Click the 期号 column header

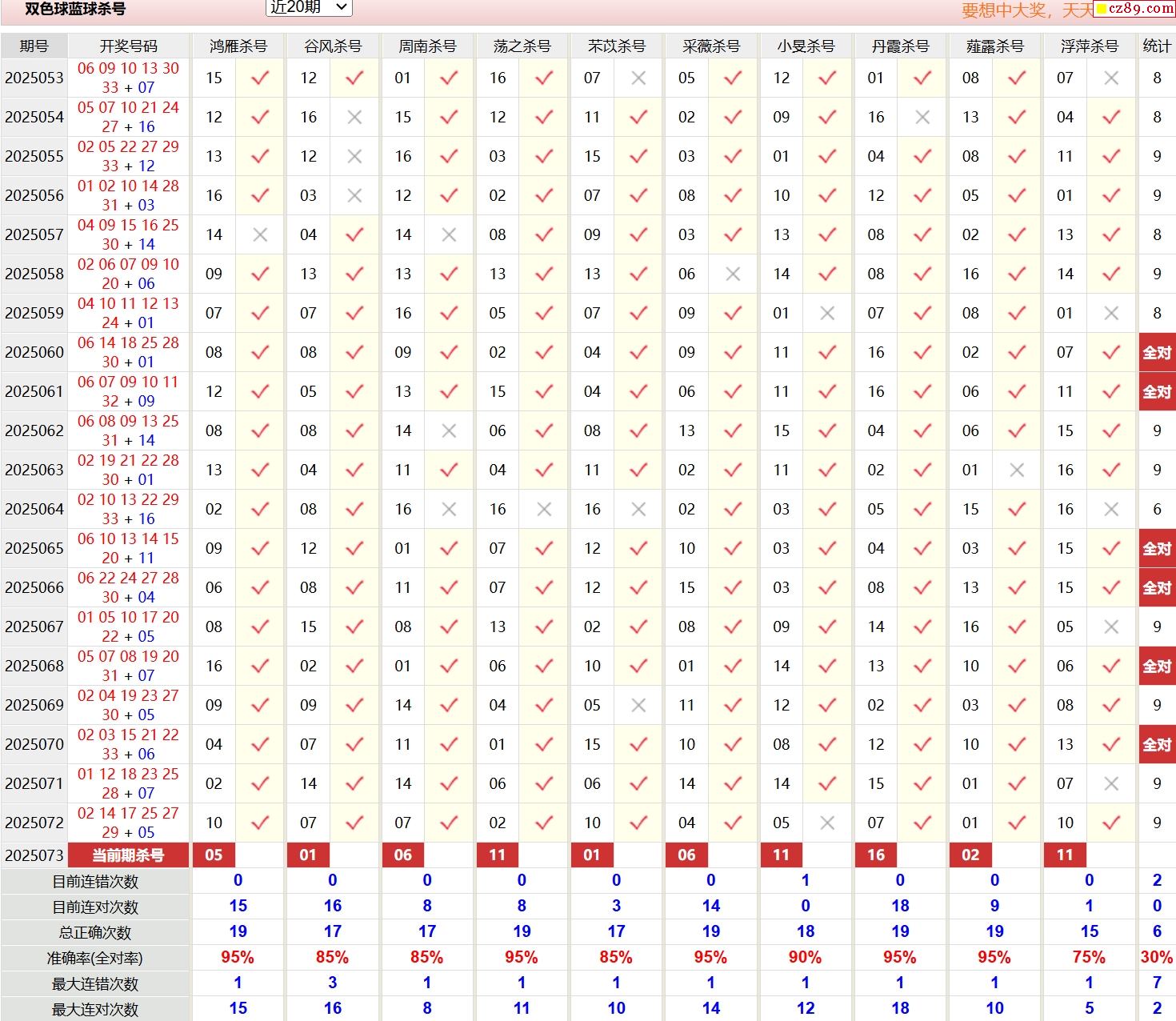(34, 46)
